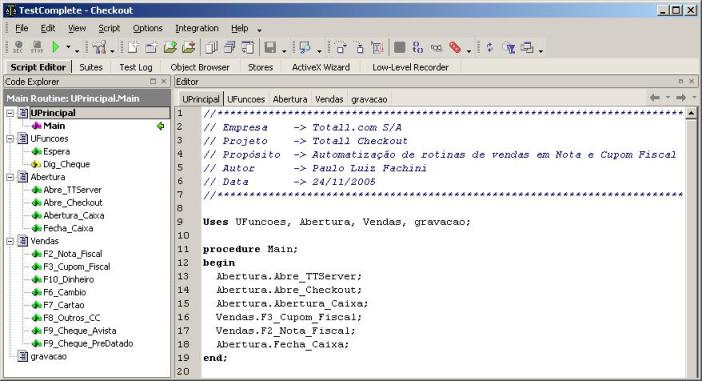
Task: Select Dig_Cheque in the Code Explorer tree
Action: click(x=66, y=164)
